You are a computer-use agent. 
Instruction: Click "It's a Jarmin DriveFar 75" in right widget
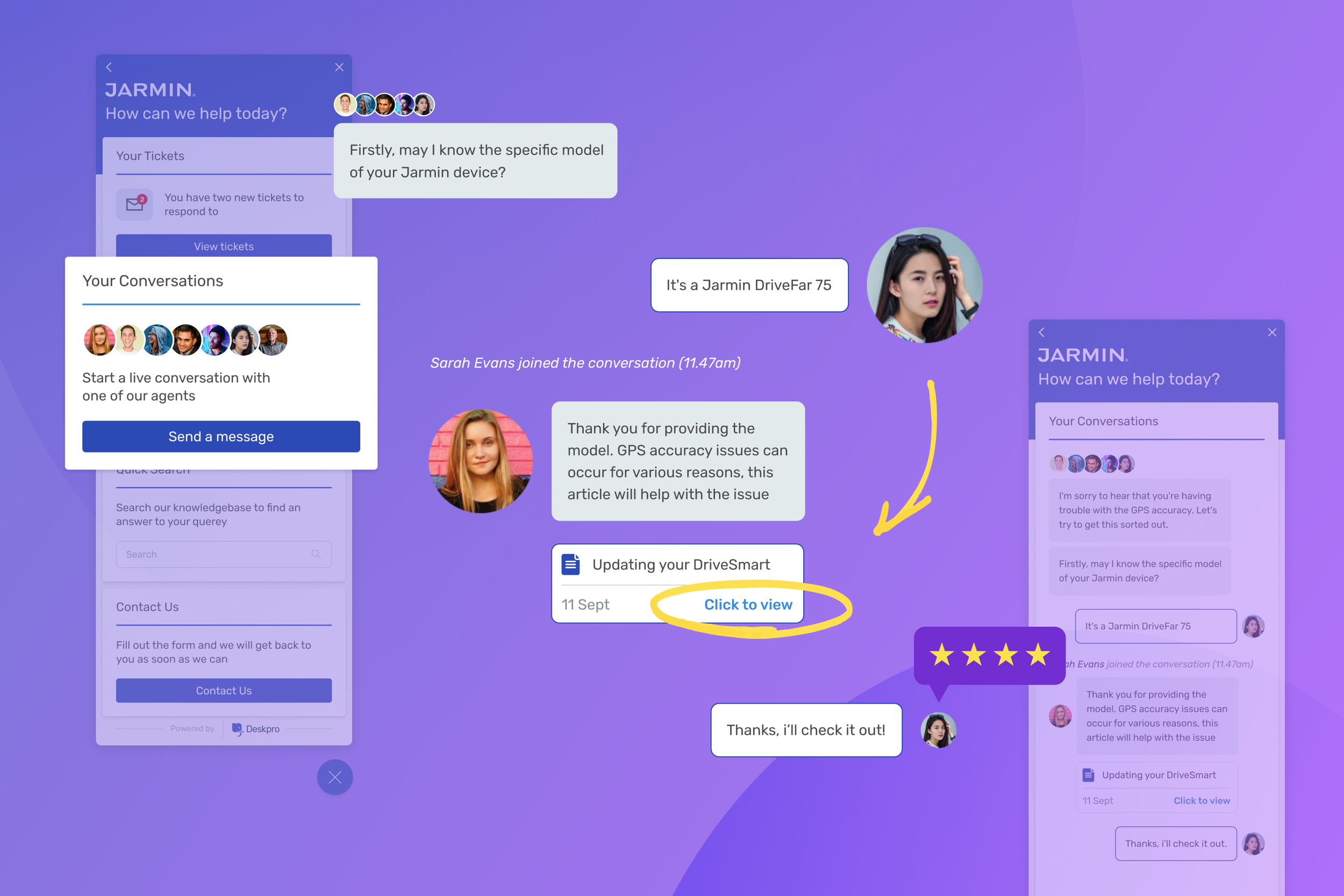click(1156, 626)
